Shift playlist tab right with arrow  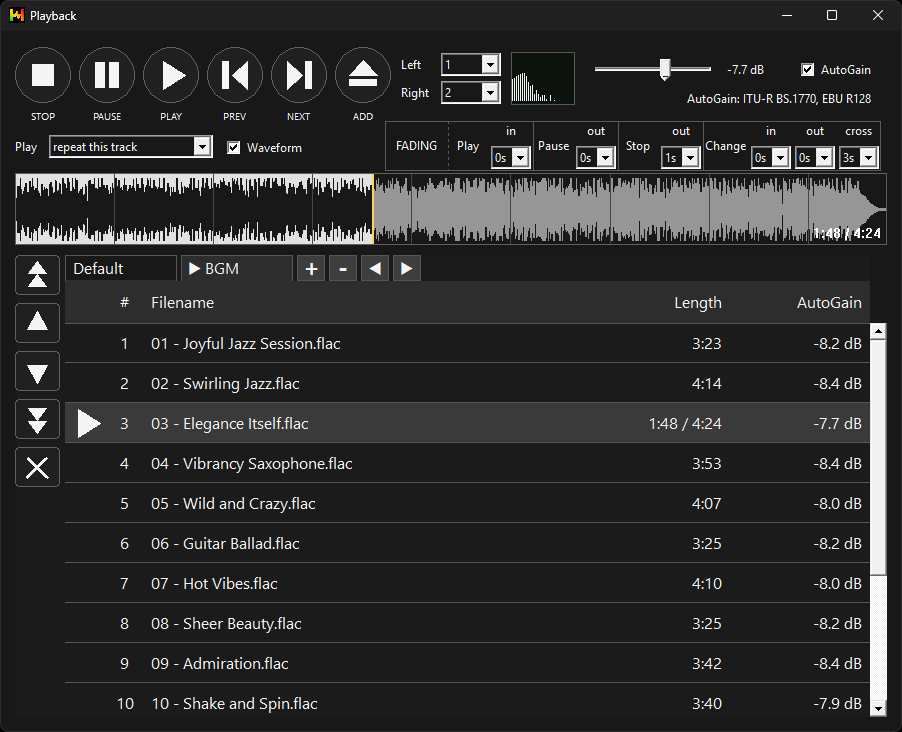pyautogui.click(x=407, y=269)
